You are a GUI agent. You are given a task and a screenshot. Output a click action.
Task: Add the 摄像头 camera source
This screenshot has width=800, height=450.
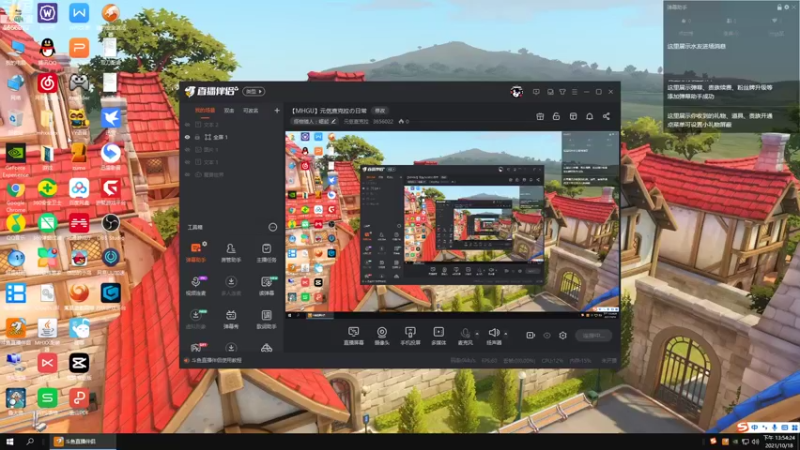tap(382, 336)
